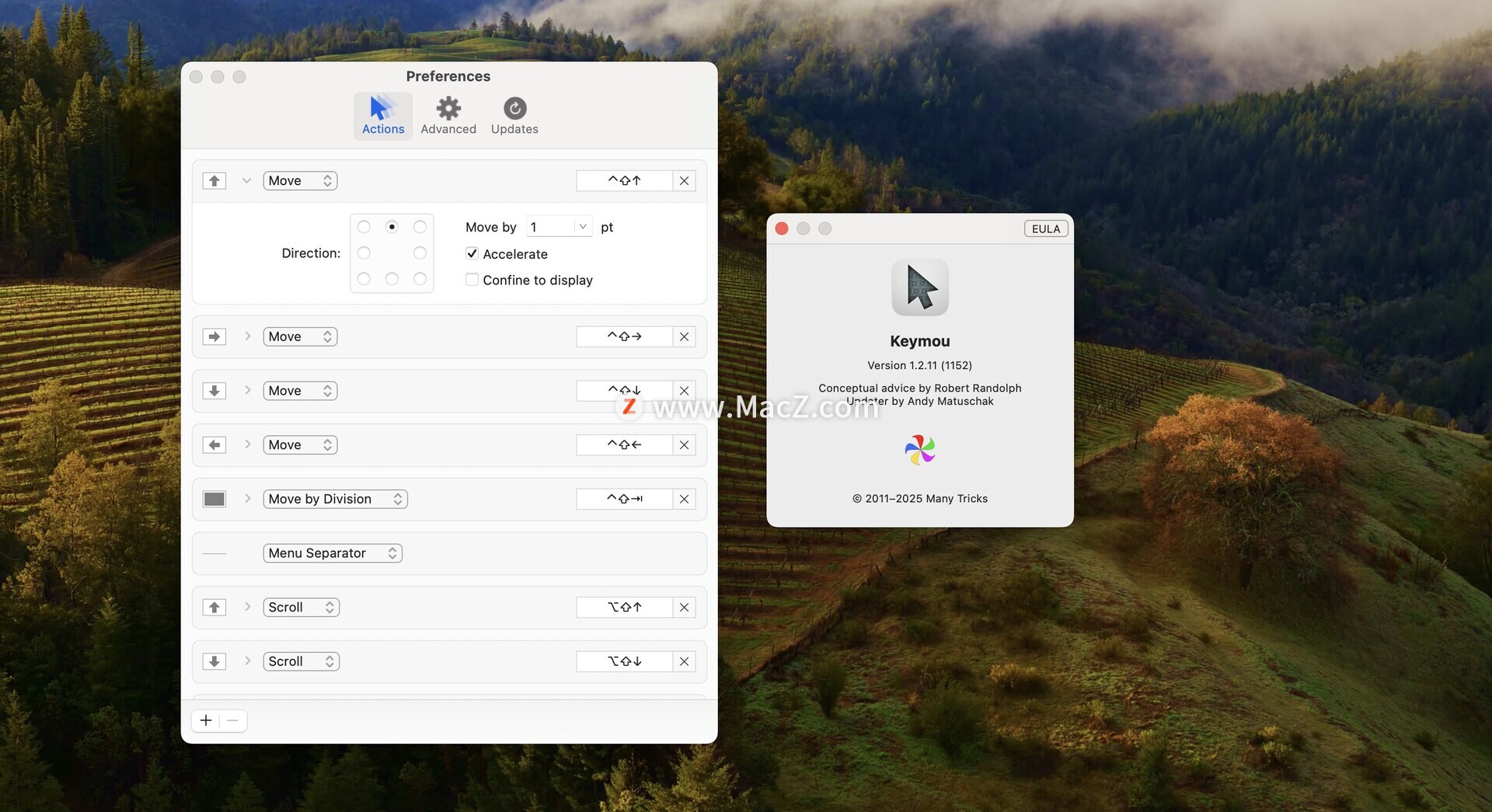Clear the Control-Shift-Down shortcut
This screenshot has width=1492, height=812.
[684, 391]
